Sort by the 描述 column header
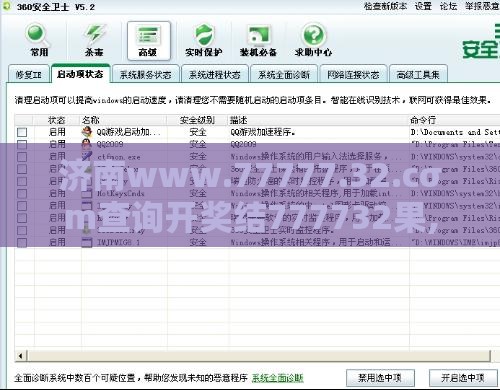 coord(319,120)
